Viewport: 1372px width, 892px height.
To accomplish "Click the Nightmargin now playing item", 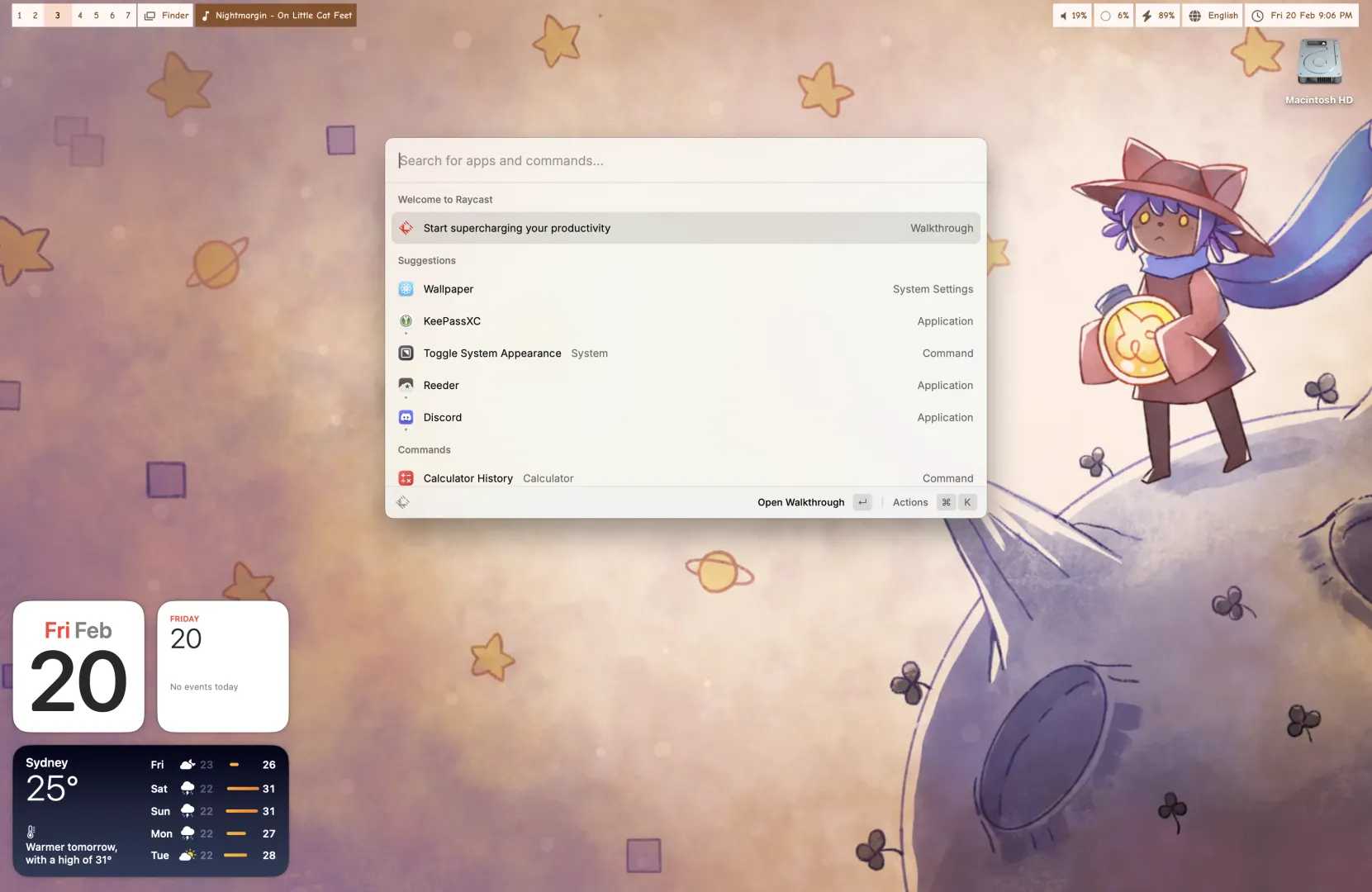I will [276, 16].
